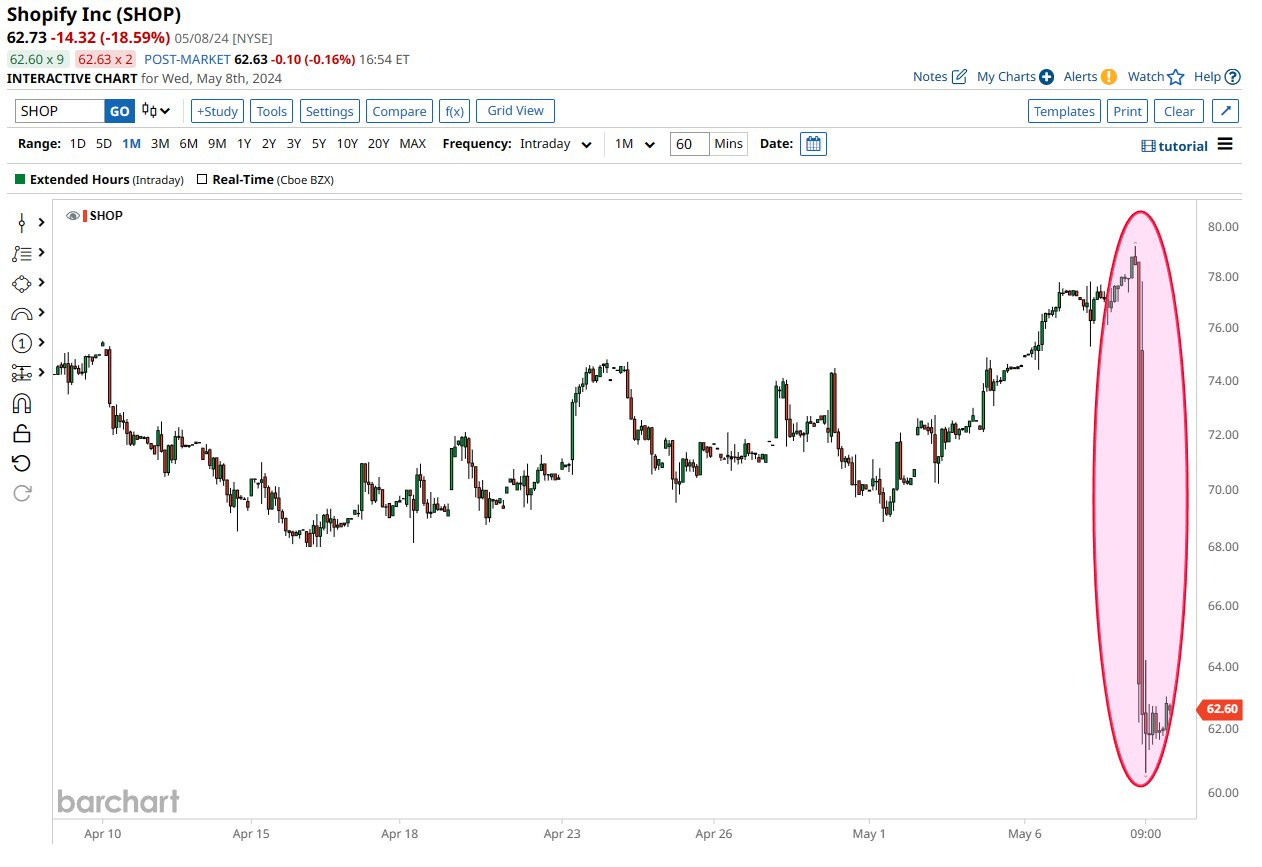Clear the chart
Screen dimensions: 1262x867
pyautogui.click(x=1179, y=111)
